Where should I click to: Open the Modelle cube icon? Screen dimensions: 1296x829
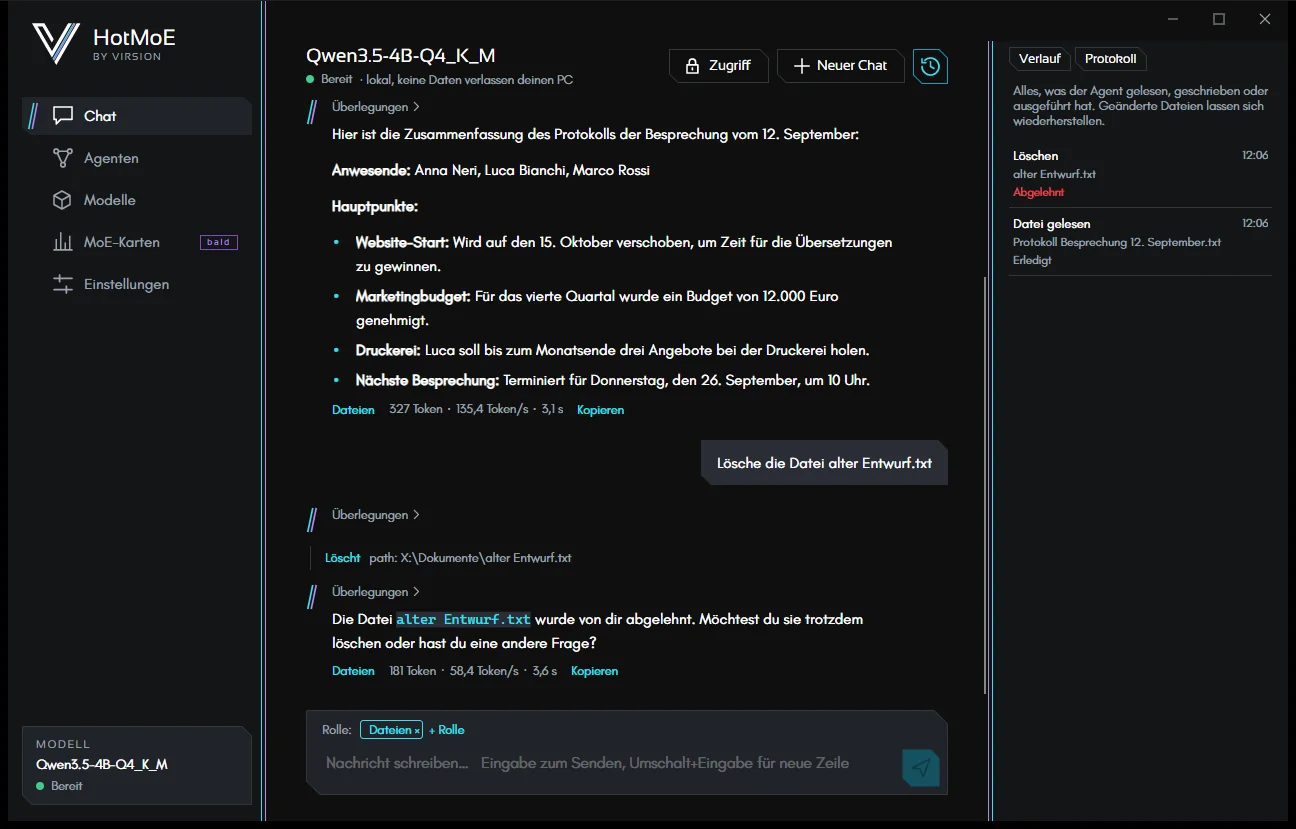point(63,200)
